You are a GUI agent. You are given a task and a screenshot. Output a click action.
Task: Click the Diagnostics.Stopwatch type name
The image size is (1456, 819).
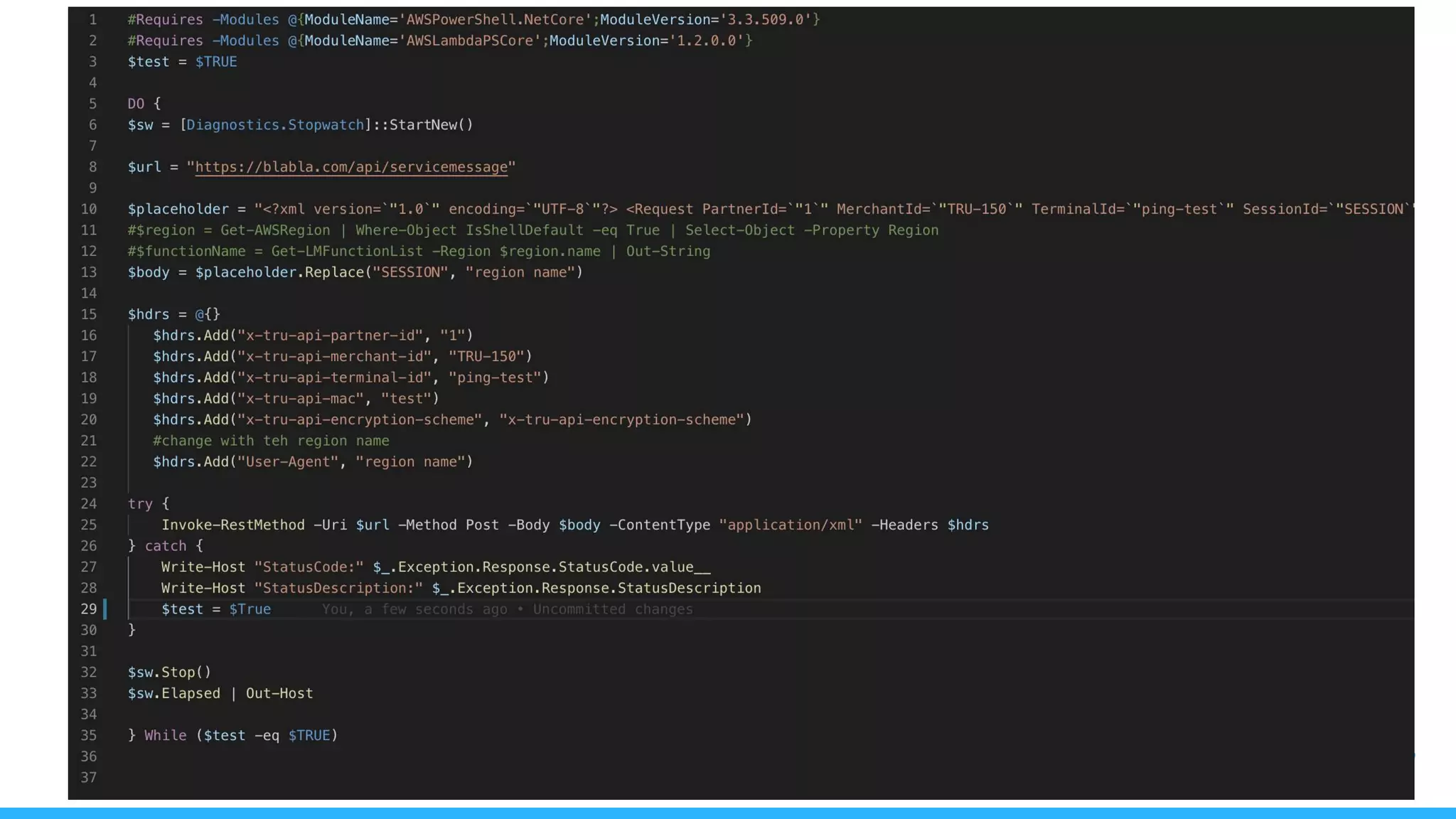(x=274, y=125)
